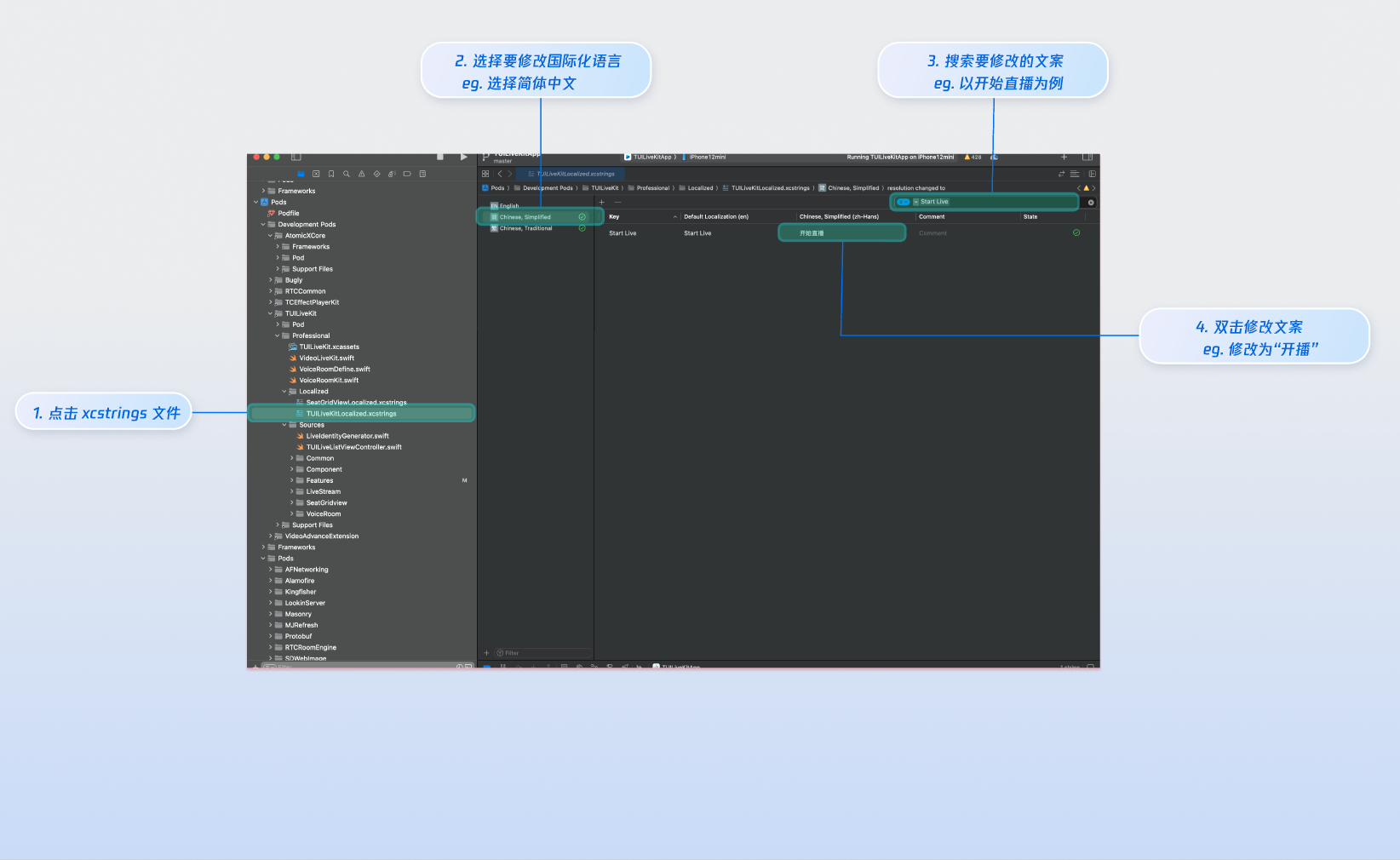Open the filter scope dropdown in search field
This screenshot has height=860, width=1400.
click(x=904, y=202)
